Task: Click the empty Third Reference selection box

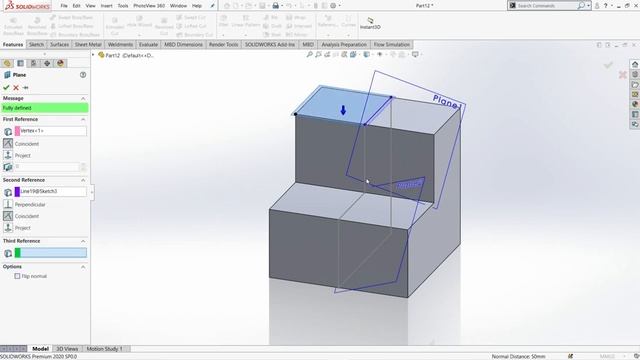Action: [x=51, y=253]
